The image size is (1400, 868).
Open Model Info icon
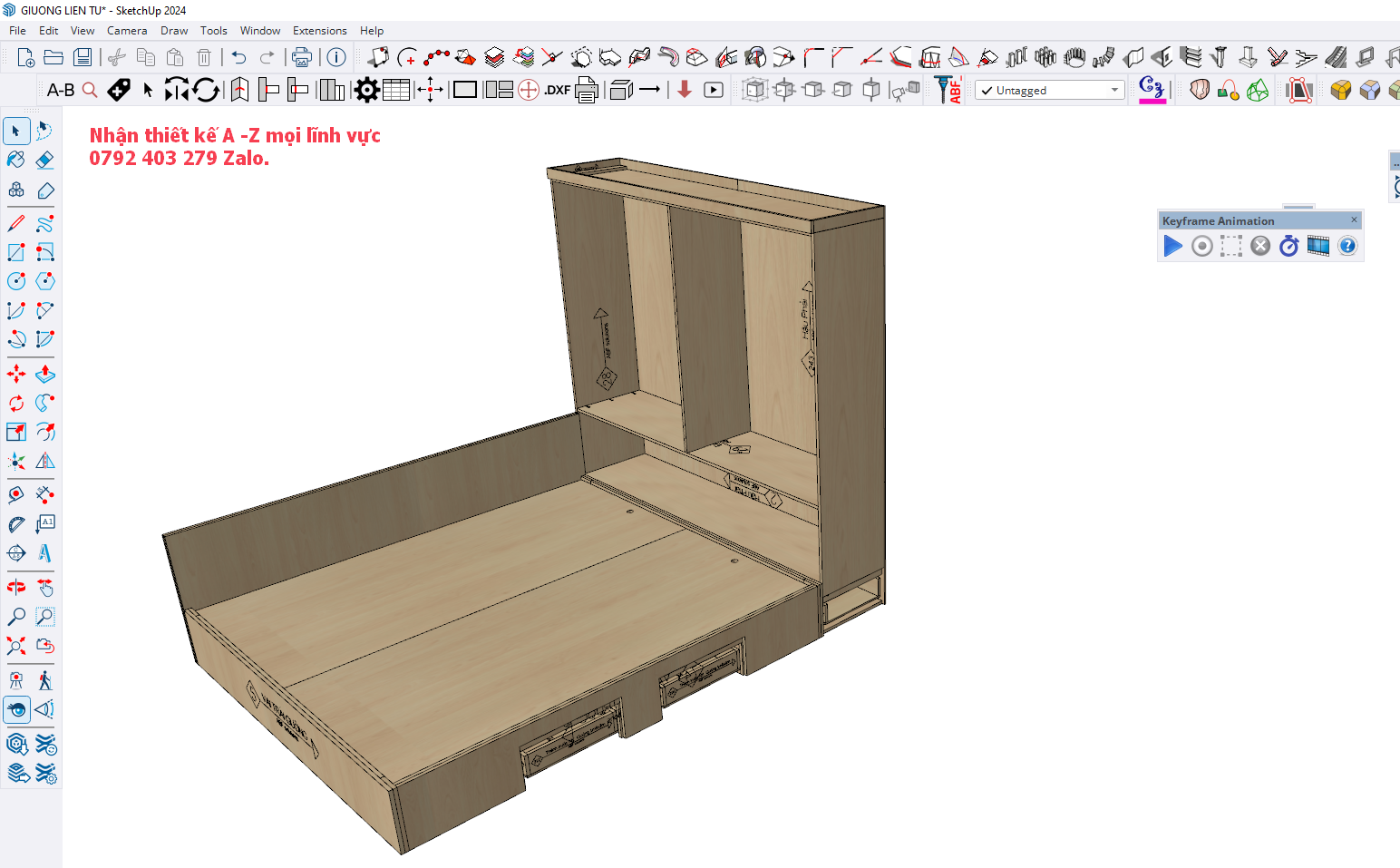(x=336, y=58)
